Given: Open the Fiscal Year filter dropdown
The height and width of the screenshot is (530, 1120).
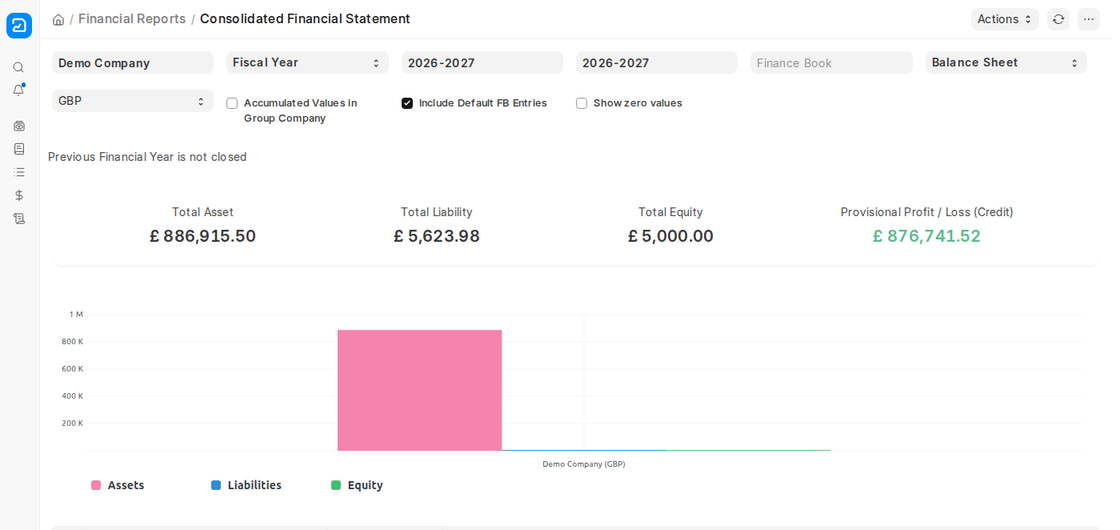Looking at the screenshot, I should click(x=307, y=62).
